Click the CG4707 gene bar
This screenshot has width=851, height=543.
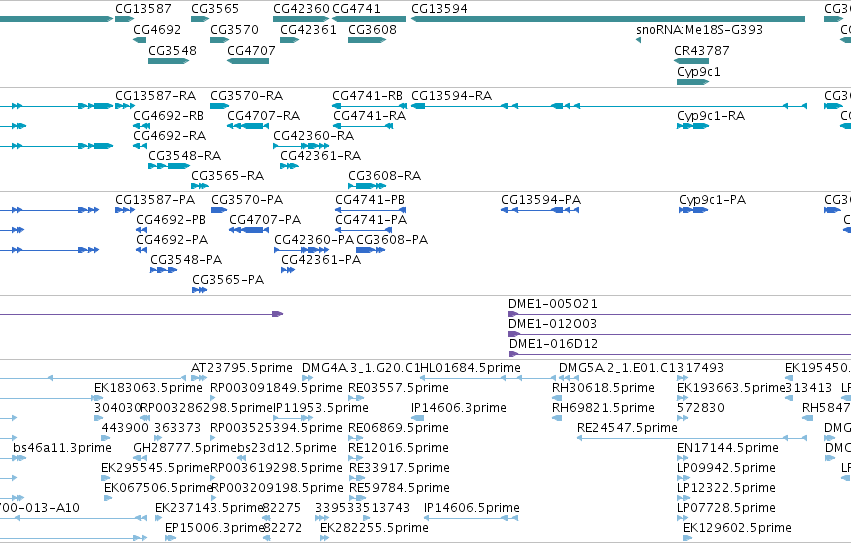(x=248, y=61)
